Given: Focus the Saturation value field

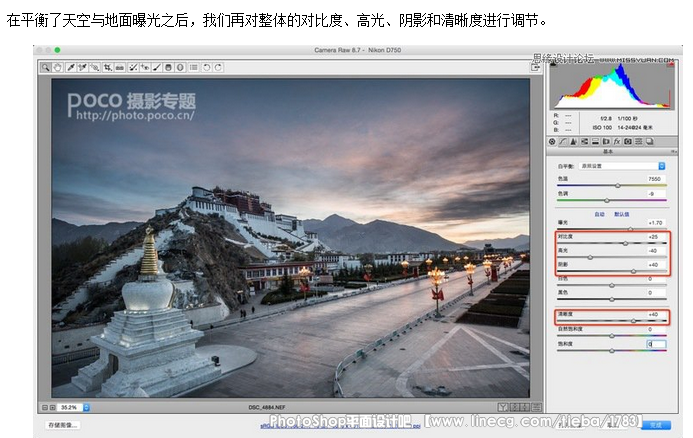Looking at the screenshot, I should click(656, 344).
